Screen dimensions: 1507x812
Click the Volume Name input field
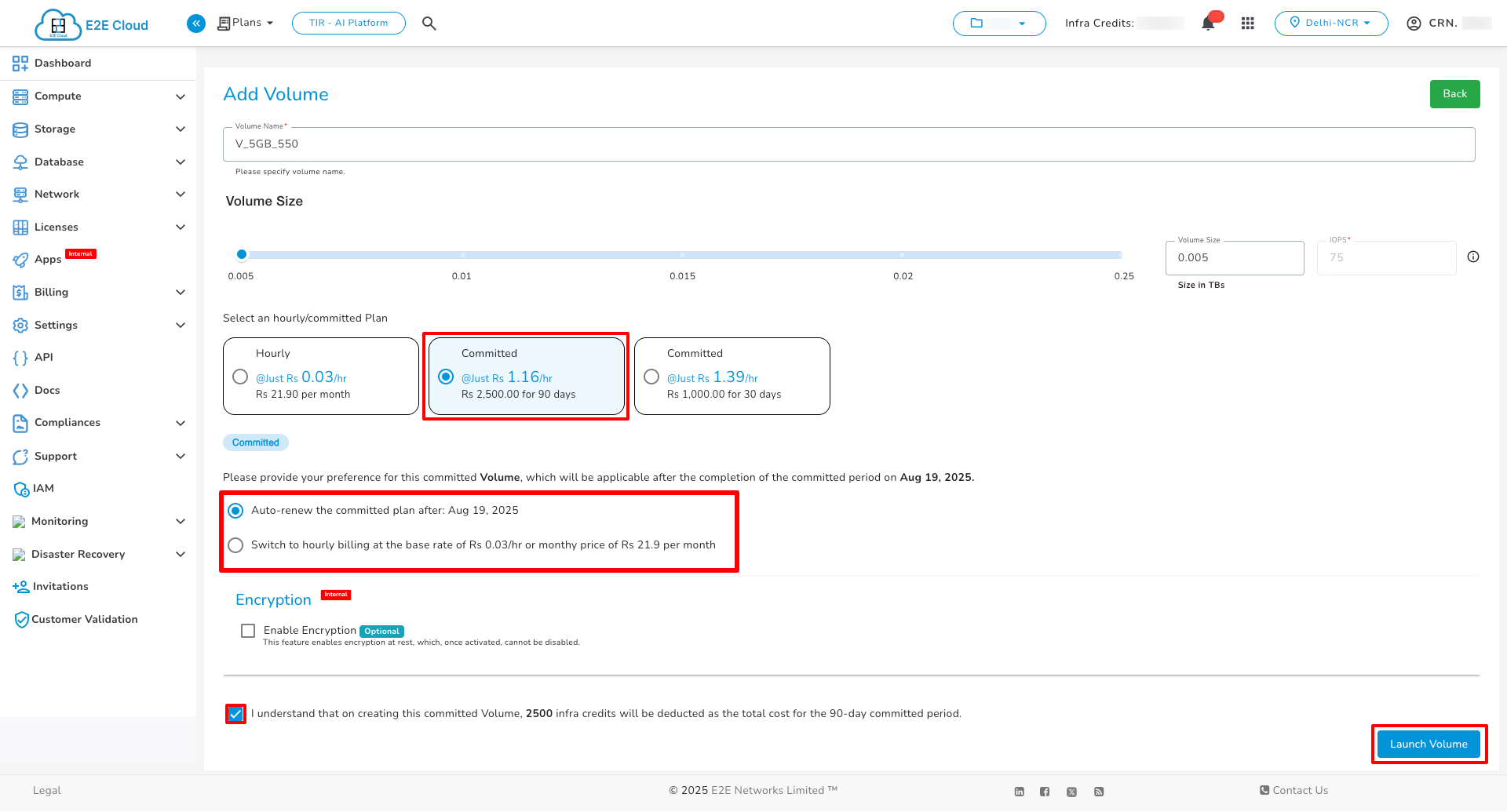pos(848,144)
